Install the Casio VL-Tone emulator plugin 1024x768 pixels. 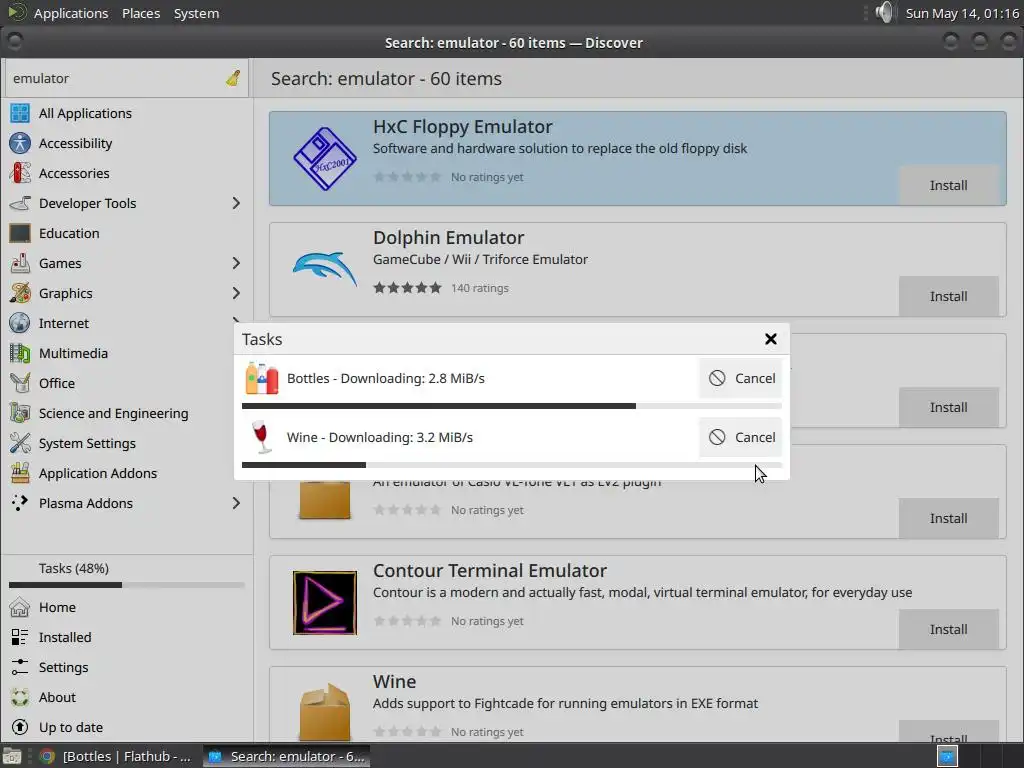[948, 519]
